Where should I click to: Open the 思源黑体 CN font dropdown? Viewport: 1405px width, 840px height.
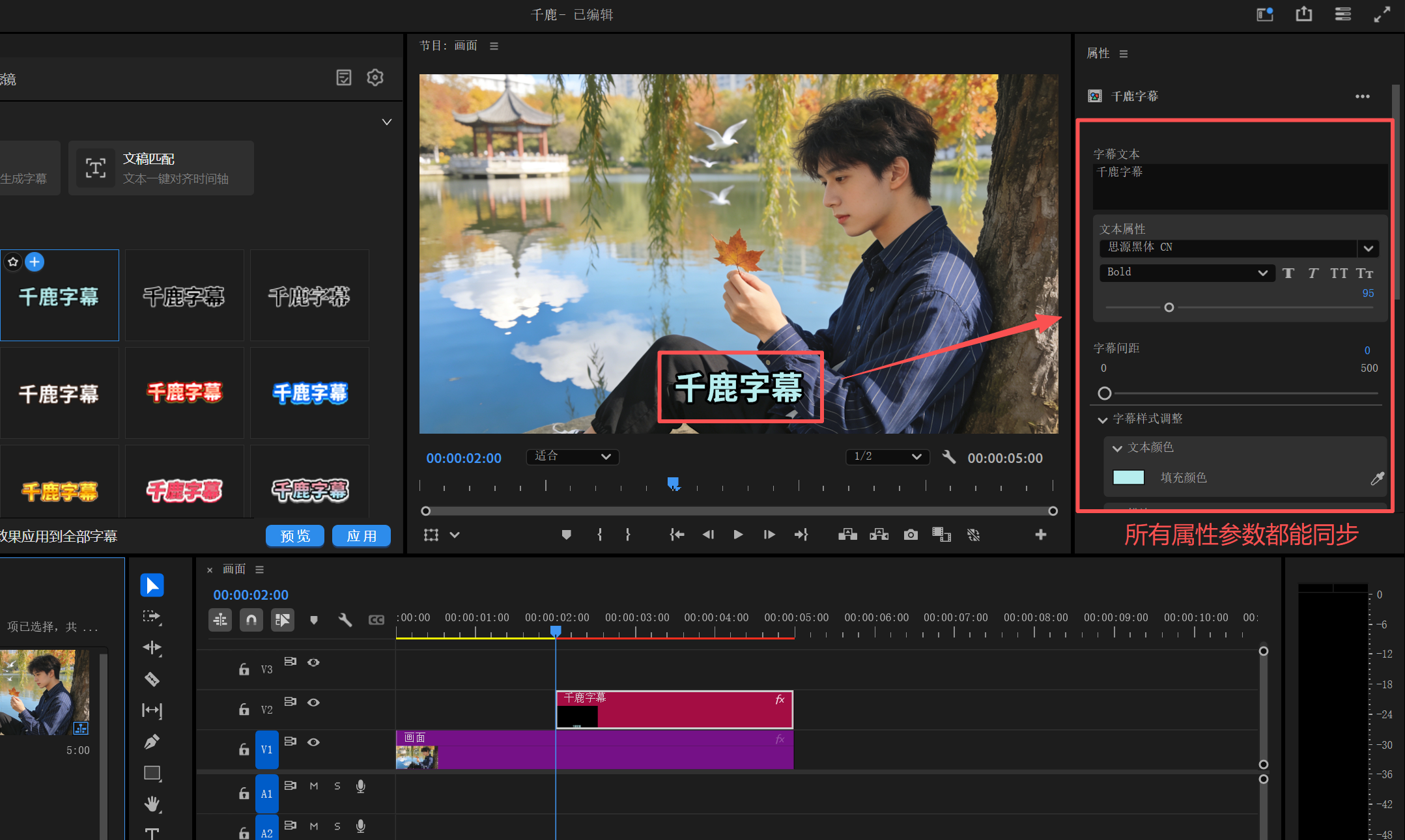pos(1368,248)
